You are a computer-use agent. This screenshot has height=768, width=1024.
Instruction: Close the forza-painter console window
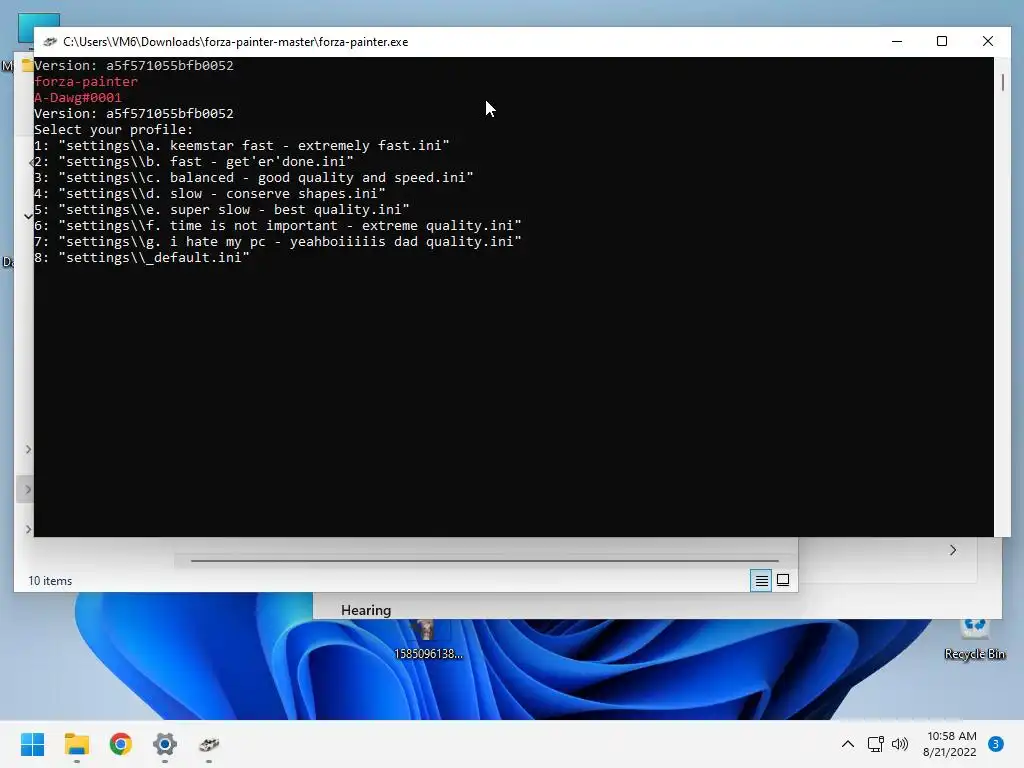pos(988,41)
